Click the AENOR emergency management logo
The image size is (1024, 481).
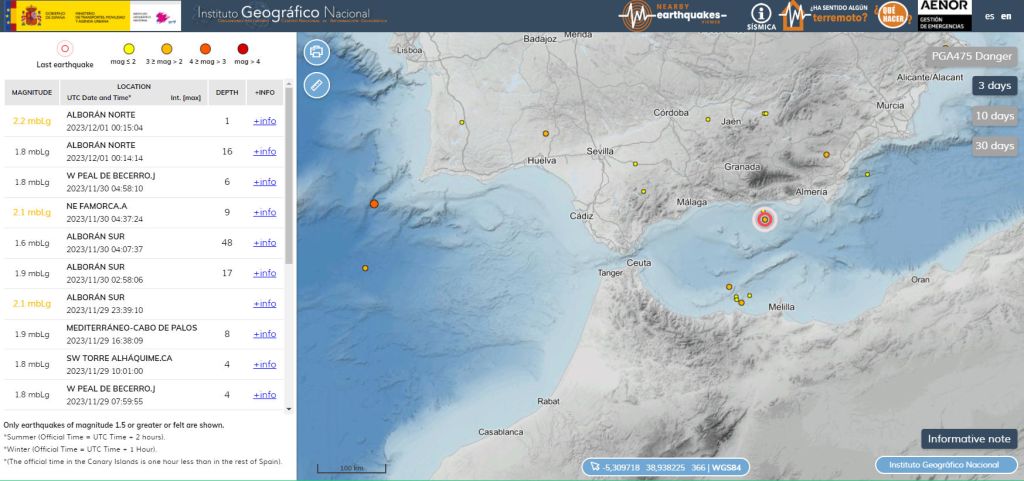pos(943,15)
